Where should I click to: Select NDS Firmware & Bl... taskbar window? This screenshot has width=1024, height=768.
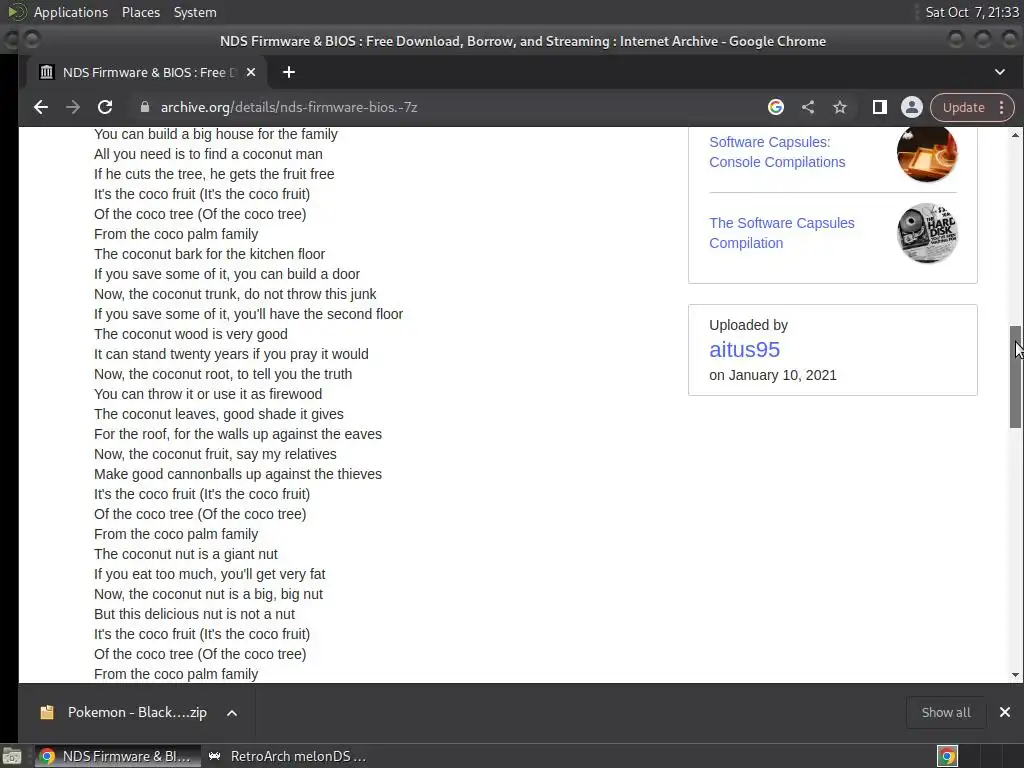pyautogui.click(x=116, y=756)
